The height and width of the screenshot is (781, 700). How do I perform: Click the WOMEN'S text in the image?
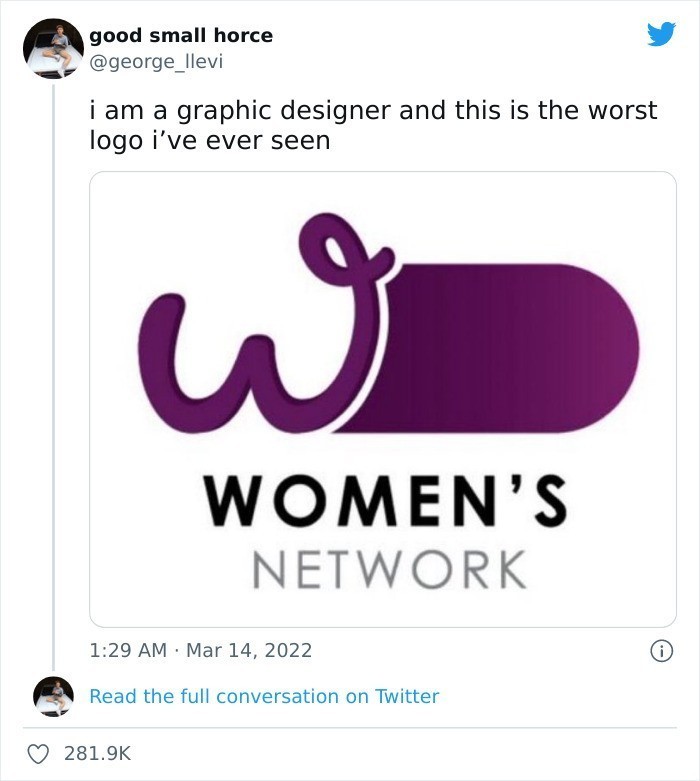click(x=385, y=502)
